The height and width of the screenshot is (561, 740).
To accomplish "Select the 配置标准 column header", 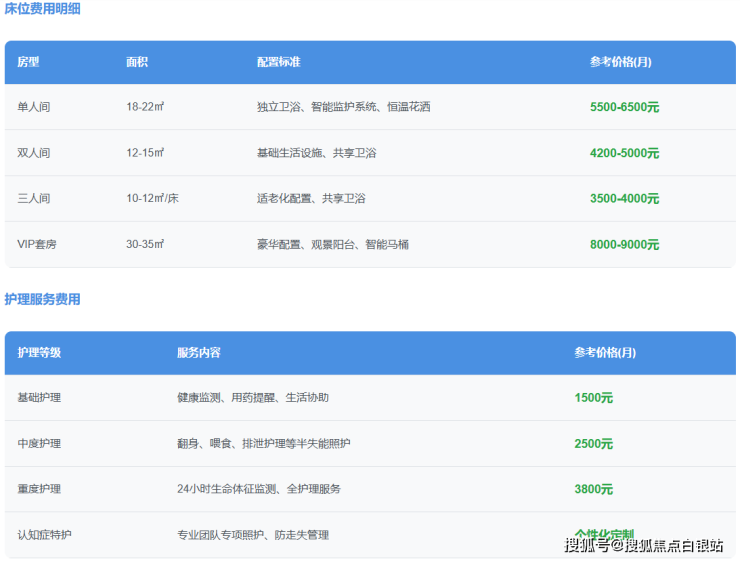I will [278, 62].
